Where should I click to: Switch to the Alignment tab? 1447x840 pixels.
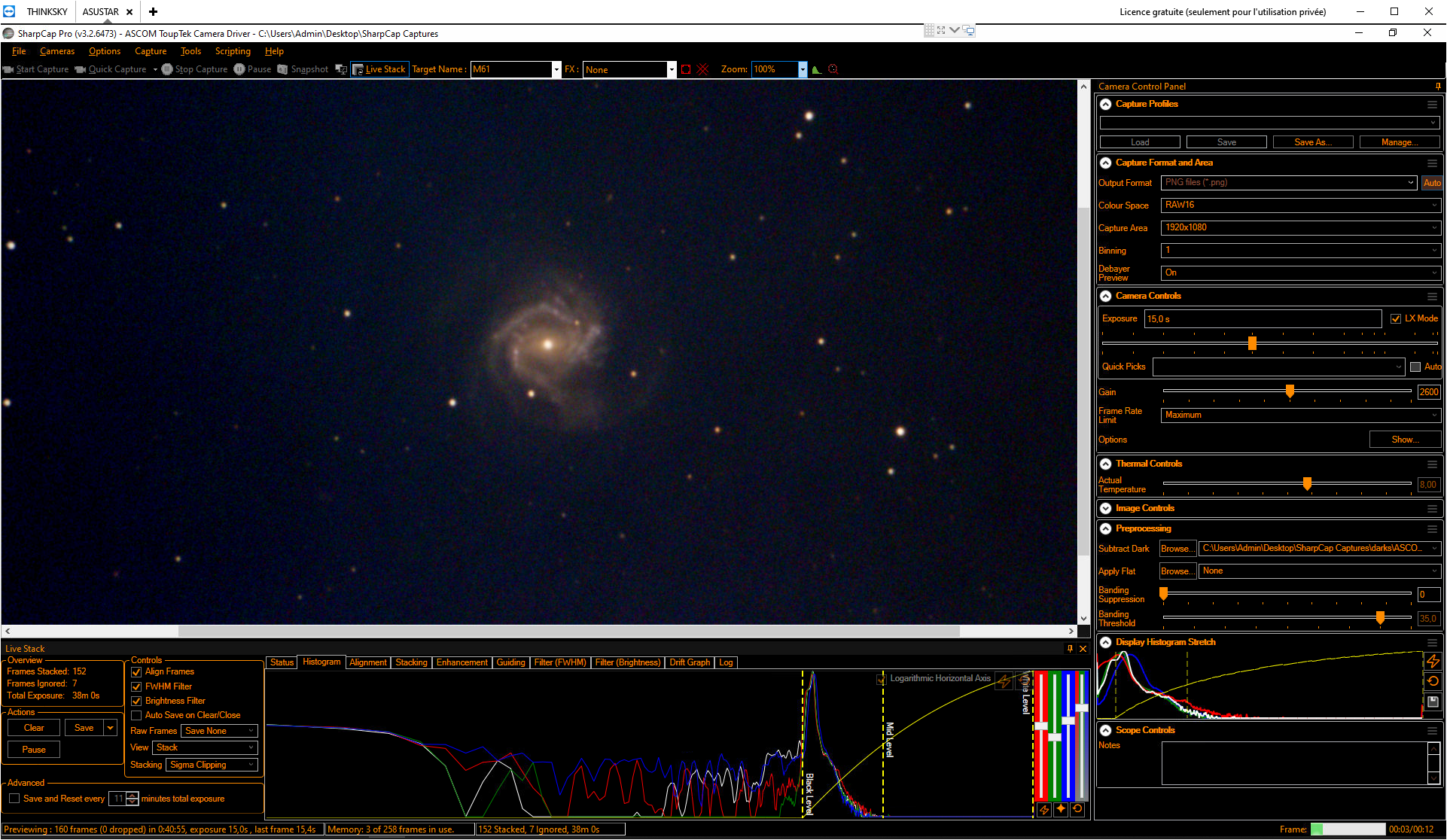pos(367,662)
